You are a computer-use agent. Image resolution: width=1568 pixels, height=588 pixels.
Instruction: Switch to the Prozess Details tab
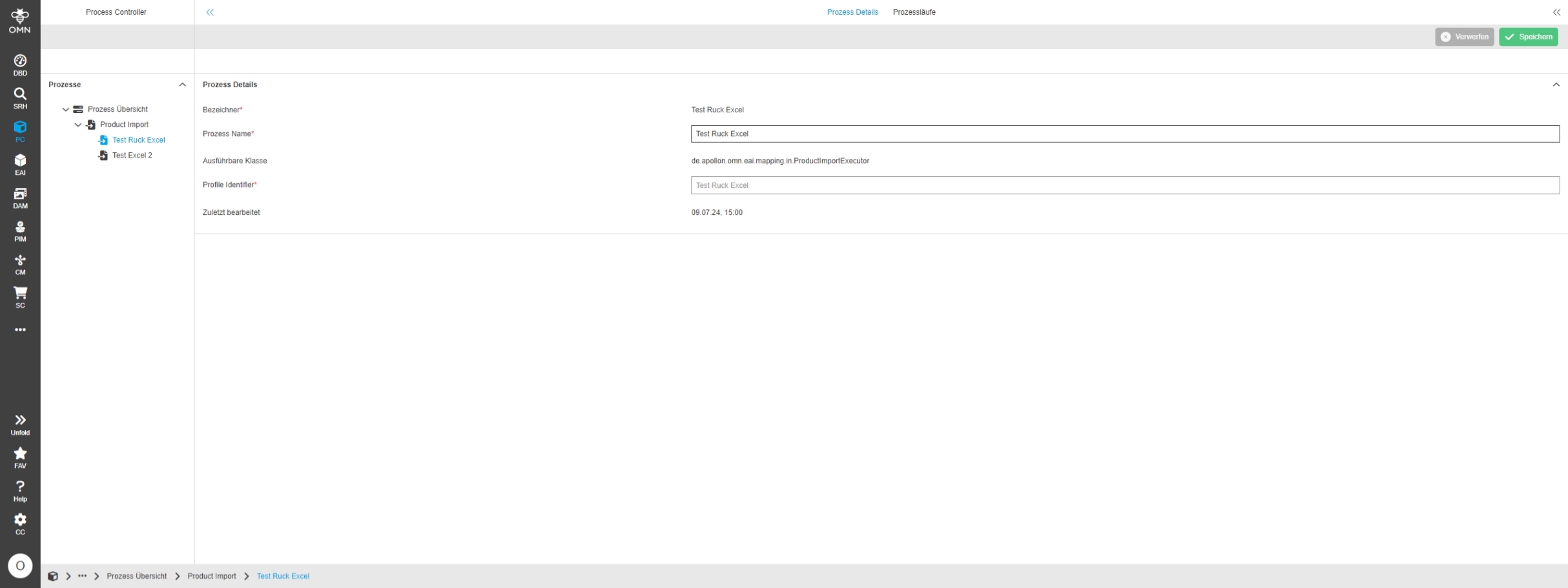852,12
